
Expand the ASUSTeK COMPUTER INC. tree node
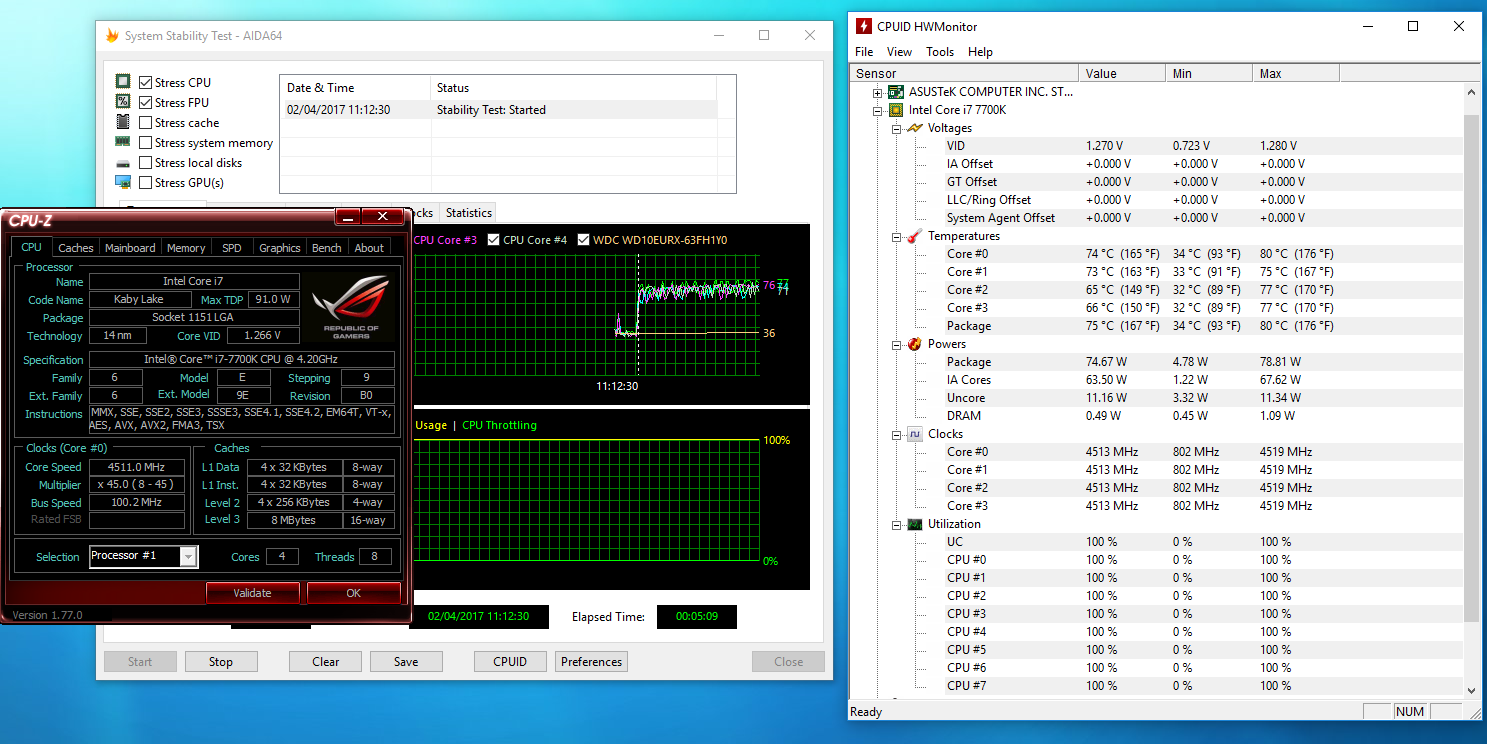878,92
